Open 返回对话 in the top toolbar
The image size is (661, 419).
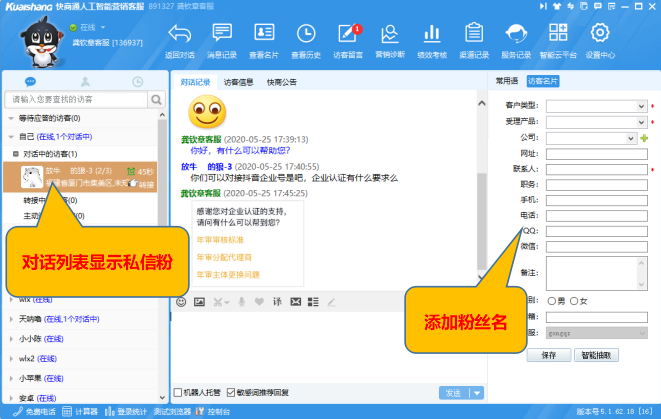[x=179, y=38]
